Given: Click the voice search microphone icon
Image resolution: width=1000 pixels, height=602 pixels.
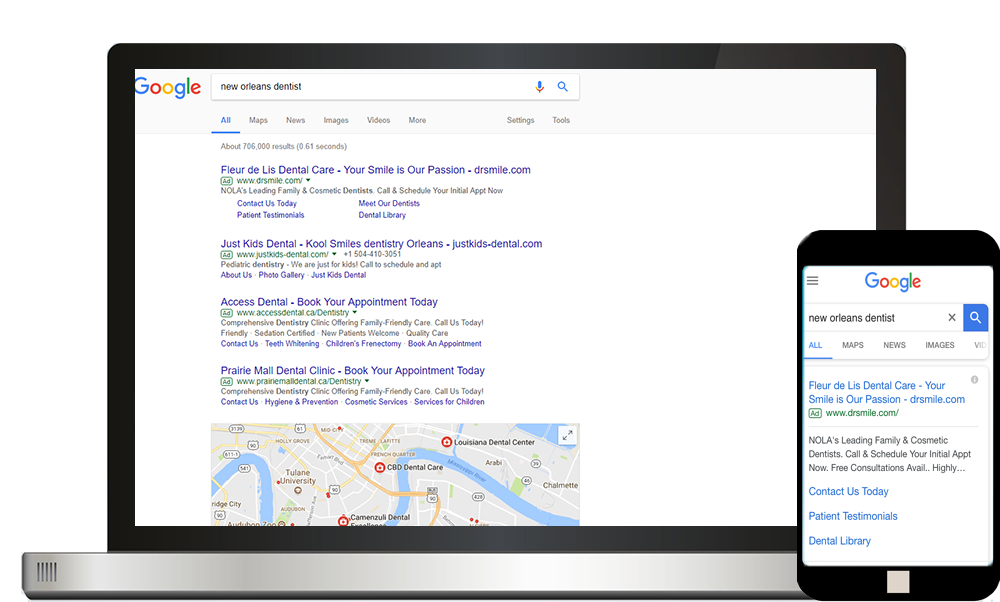Looking at the screenshot, I should coord(540,87).
